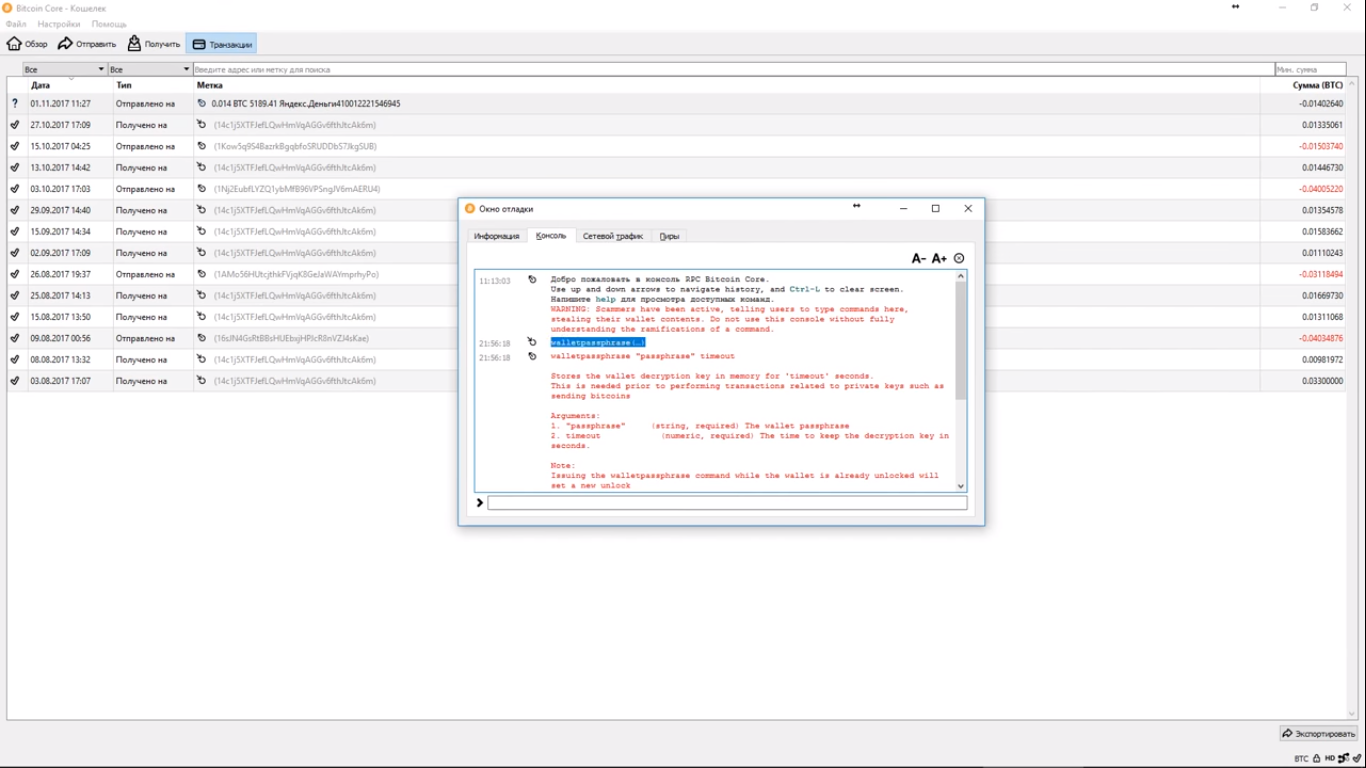
Task: Switch to Информация tab in debug window
Action: point(496,236)
